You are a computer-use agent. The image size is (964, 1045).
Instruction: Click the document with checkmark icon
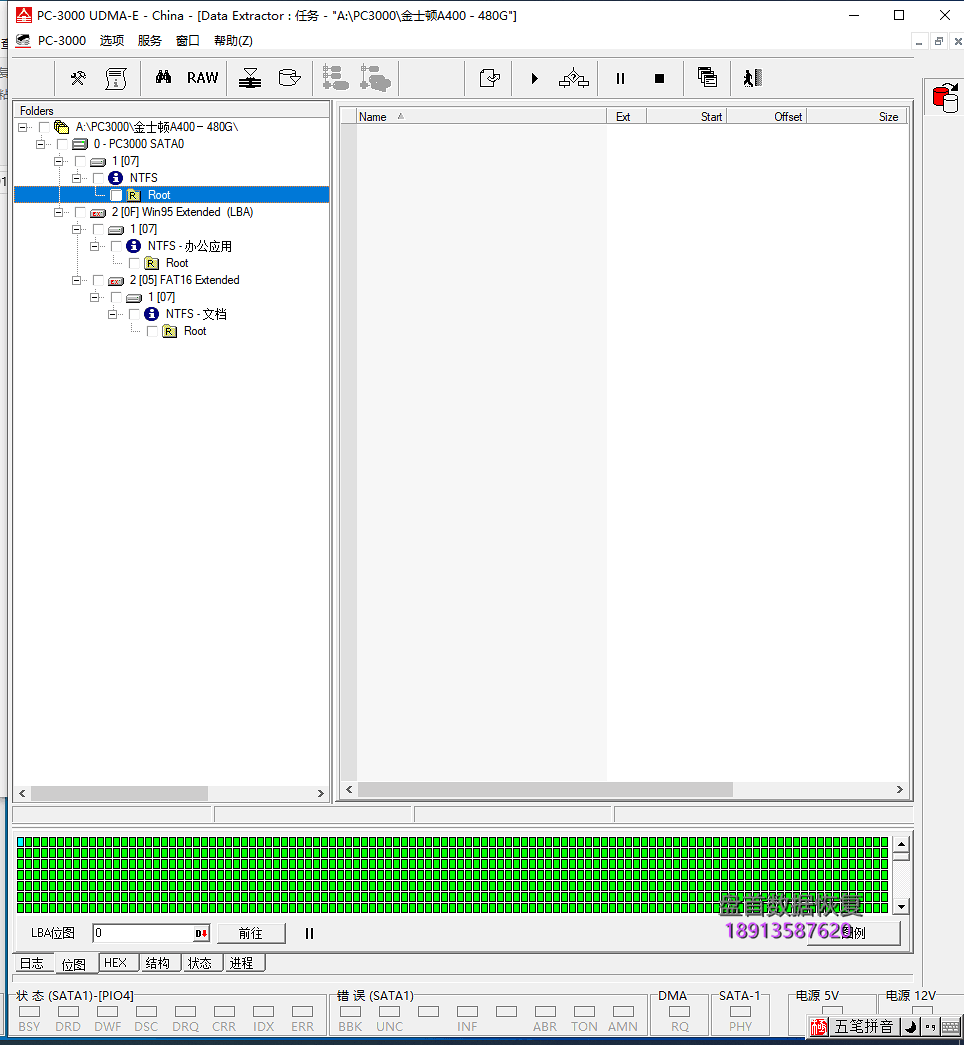(x=489, y=79)
